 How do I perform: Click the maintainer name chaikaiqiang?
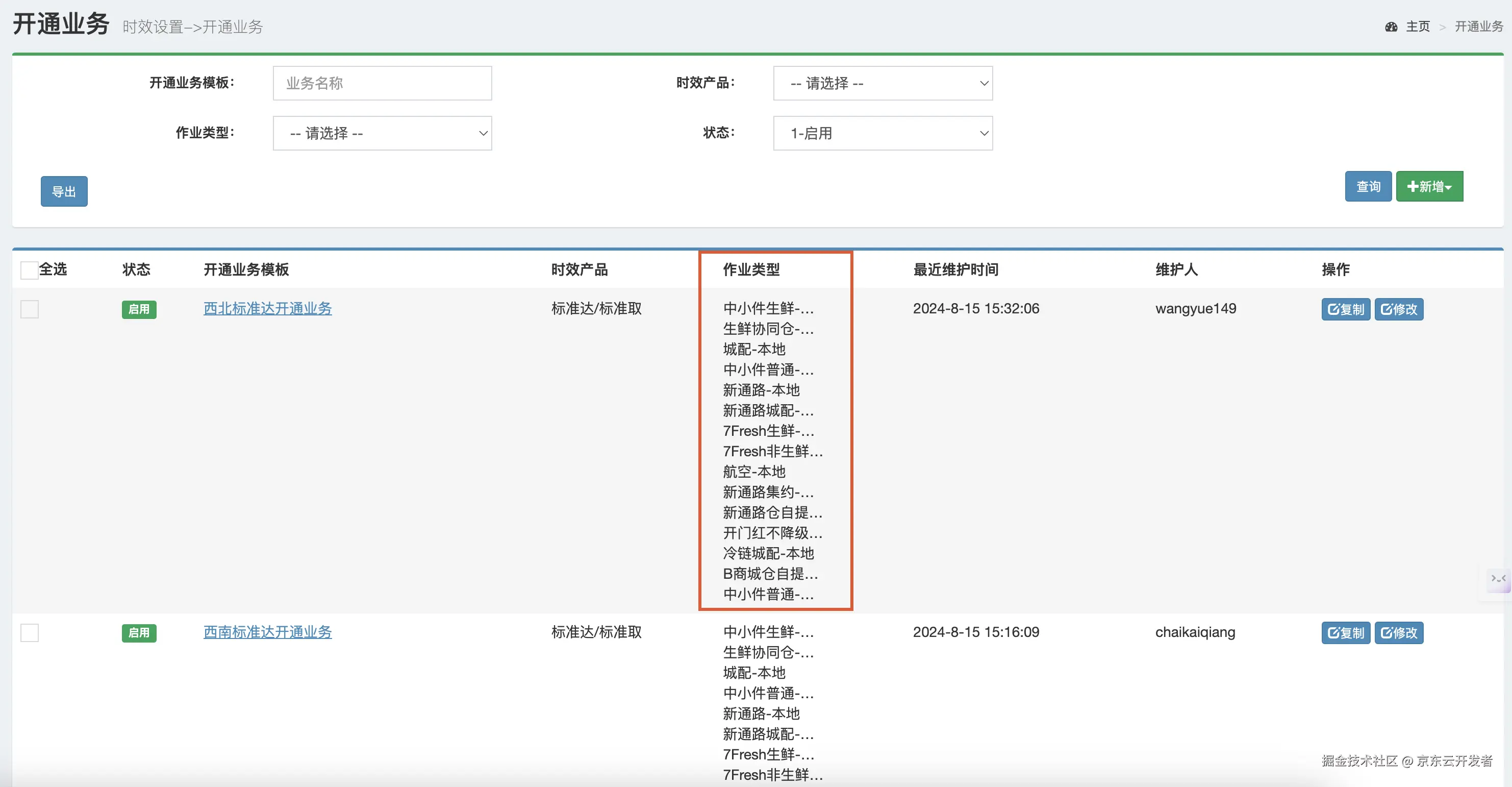pos(1195,632)
